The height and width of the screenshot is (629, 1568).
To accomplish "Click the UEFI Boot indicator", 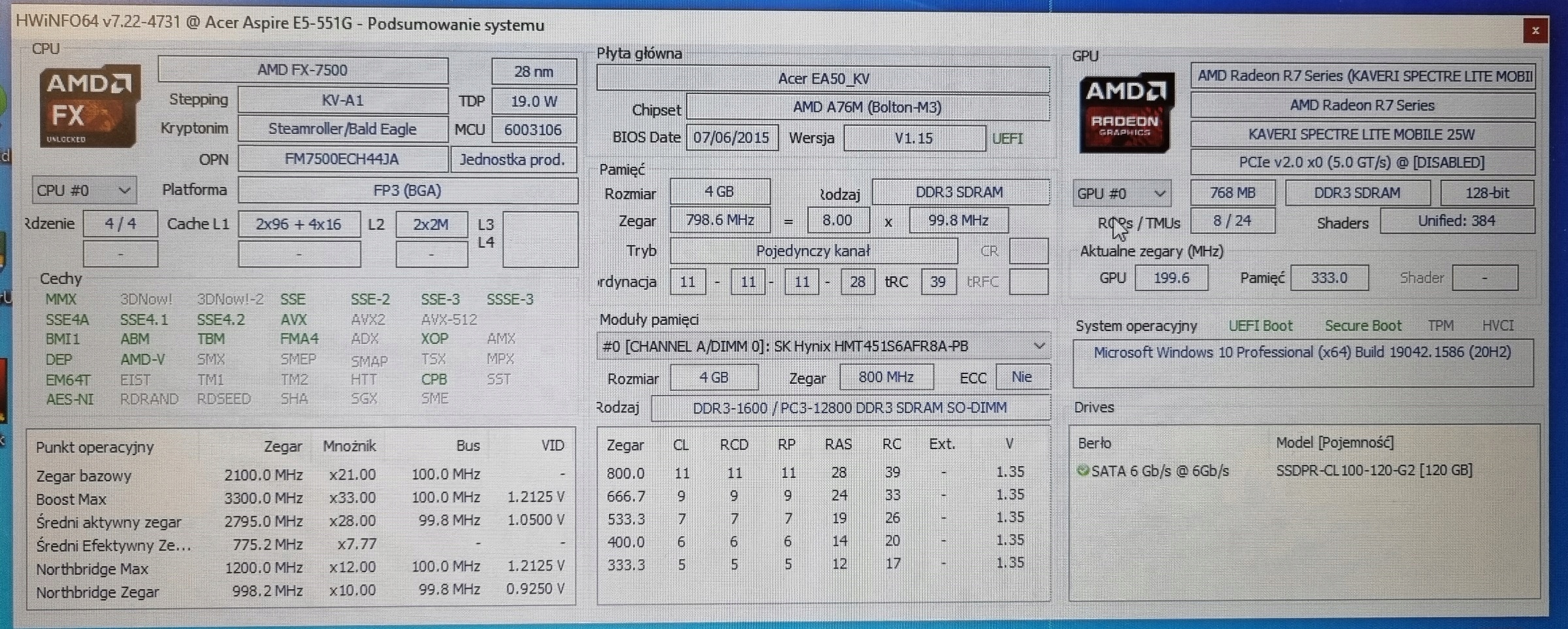I will 1260,326.
